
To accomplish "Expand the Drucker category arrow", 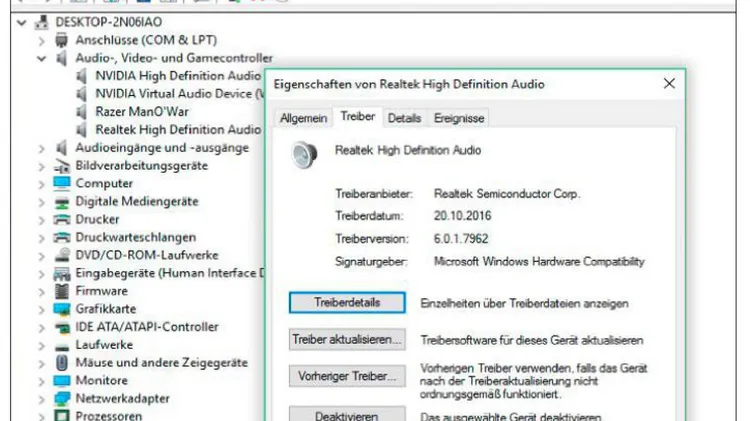I will click(x=42, y=220).
